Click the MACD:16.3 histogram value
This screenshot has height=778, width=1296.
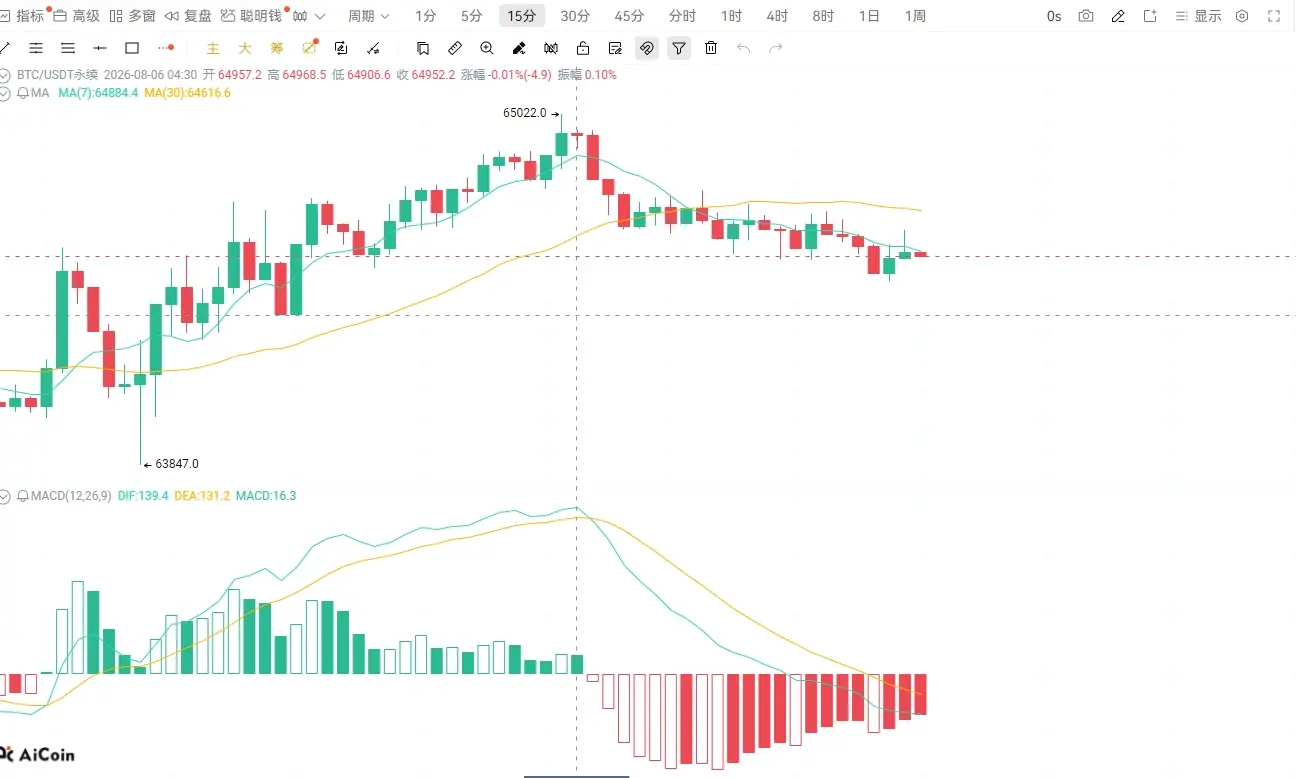tap(266, 496)
